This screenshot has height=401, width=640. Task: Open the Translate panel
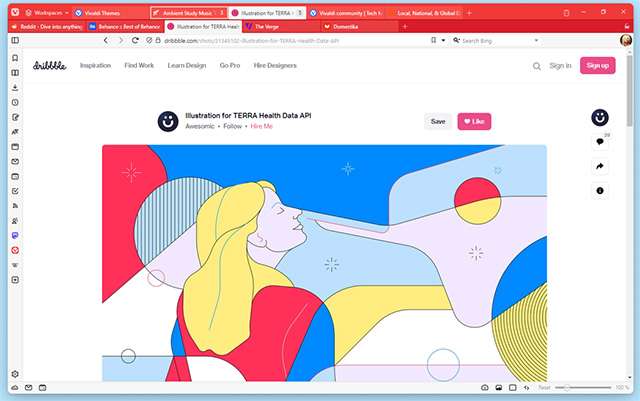pos(15,132)
